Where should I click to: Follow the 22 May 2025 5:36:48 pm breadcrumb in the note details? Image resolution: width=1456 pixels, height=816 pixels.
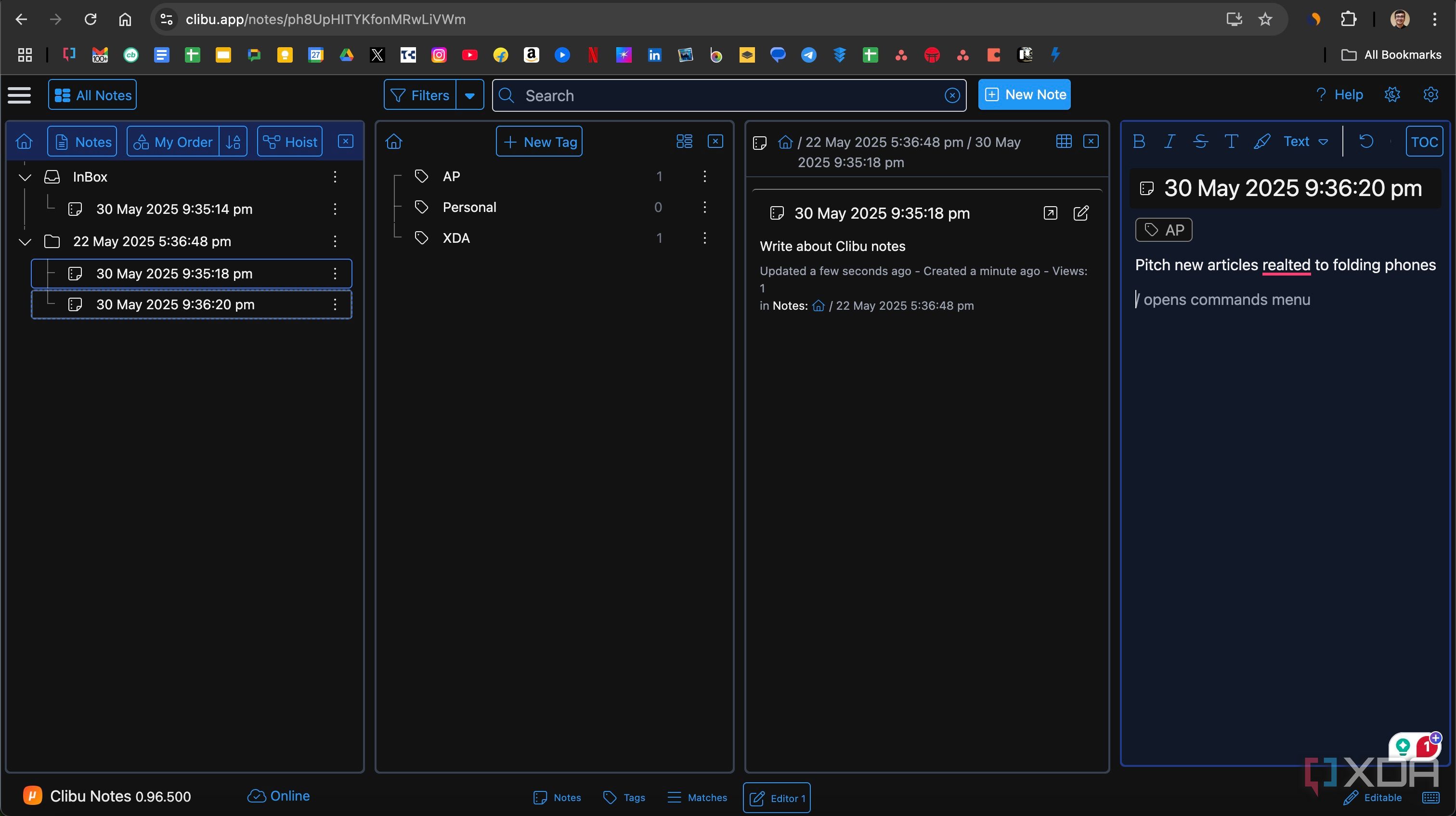click(904, 306)
